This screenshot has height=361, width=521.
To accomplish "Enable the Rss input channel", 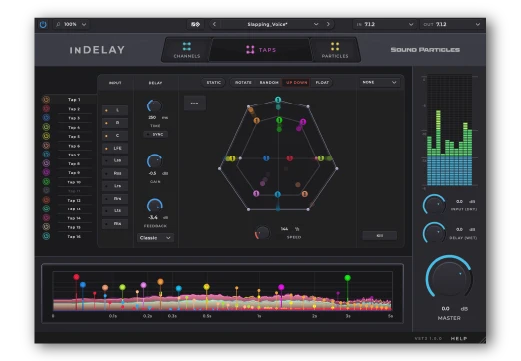I will click(x=115, y=173).
